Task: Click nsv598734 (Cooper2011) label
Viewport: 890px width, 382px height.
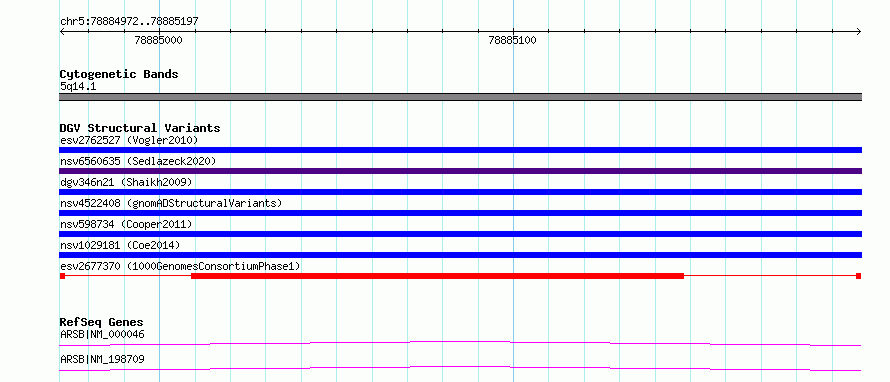Action: pos(126,224)
